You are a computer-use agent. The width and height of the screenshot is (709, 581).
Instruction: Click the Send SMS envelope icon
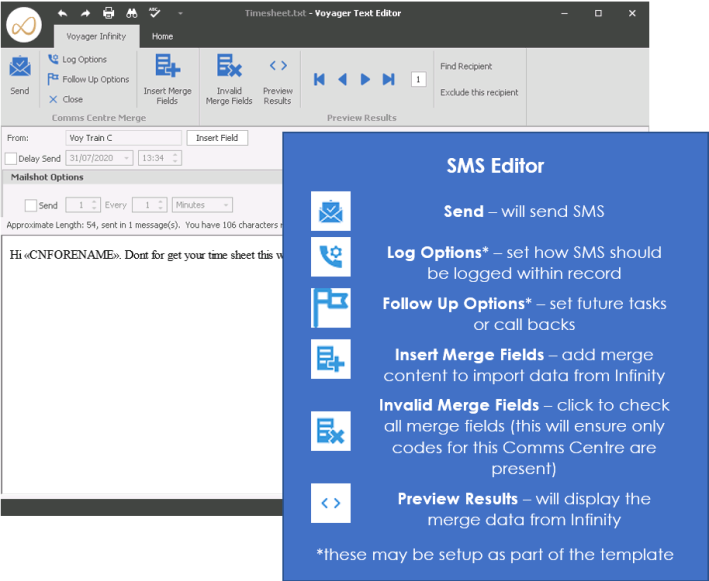click(x=19, y=69)
